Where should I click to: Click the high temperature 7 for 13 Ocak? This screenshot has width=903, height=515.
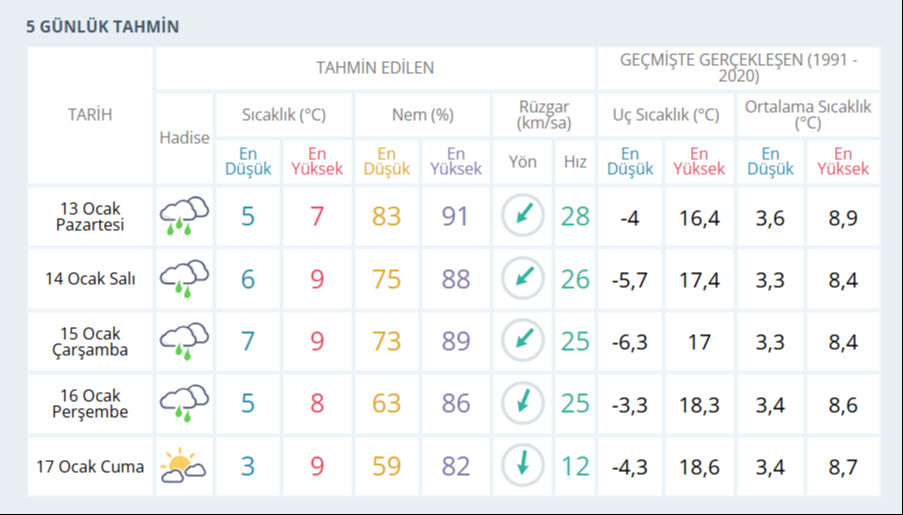click(x=317, y=217)
